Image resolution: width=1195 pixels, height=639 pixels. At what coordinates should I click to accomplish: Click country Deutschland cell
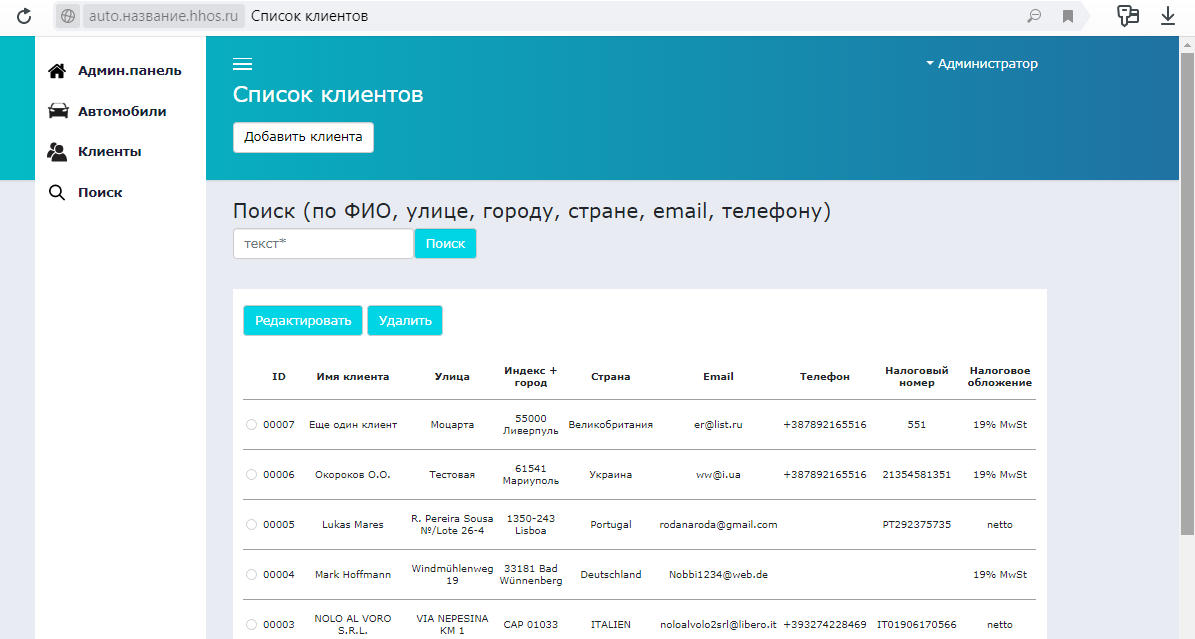610,574
